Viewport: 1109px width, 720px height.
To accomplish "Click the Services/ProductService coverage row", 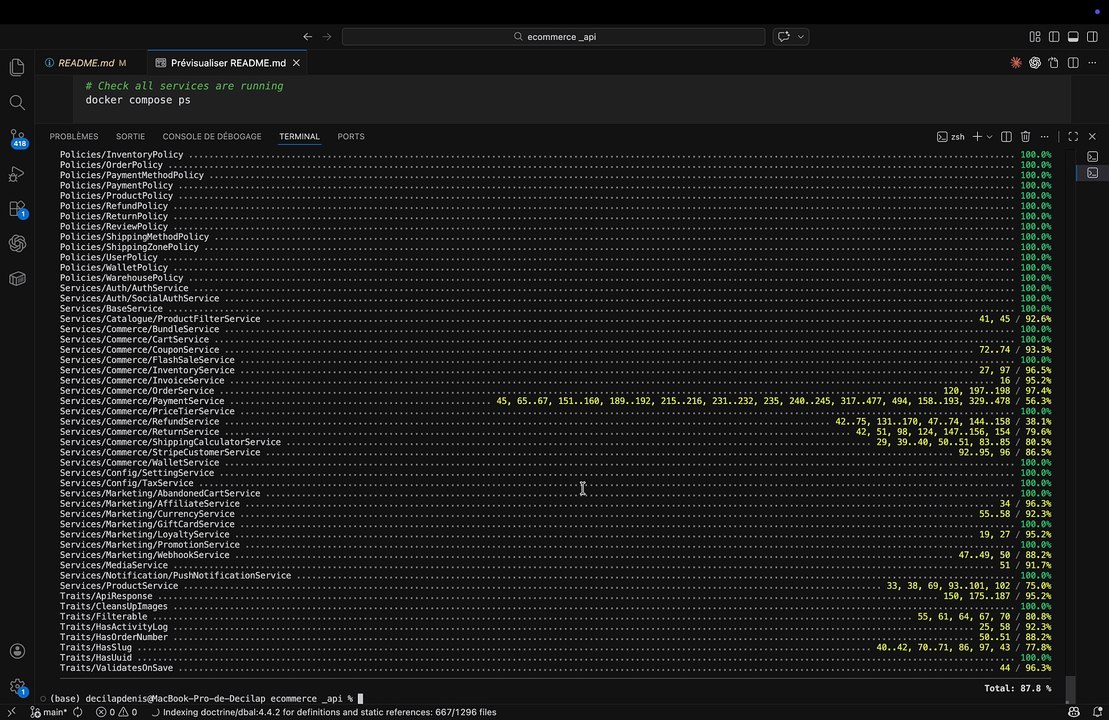I will [x=555, y=586].
